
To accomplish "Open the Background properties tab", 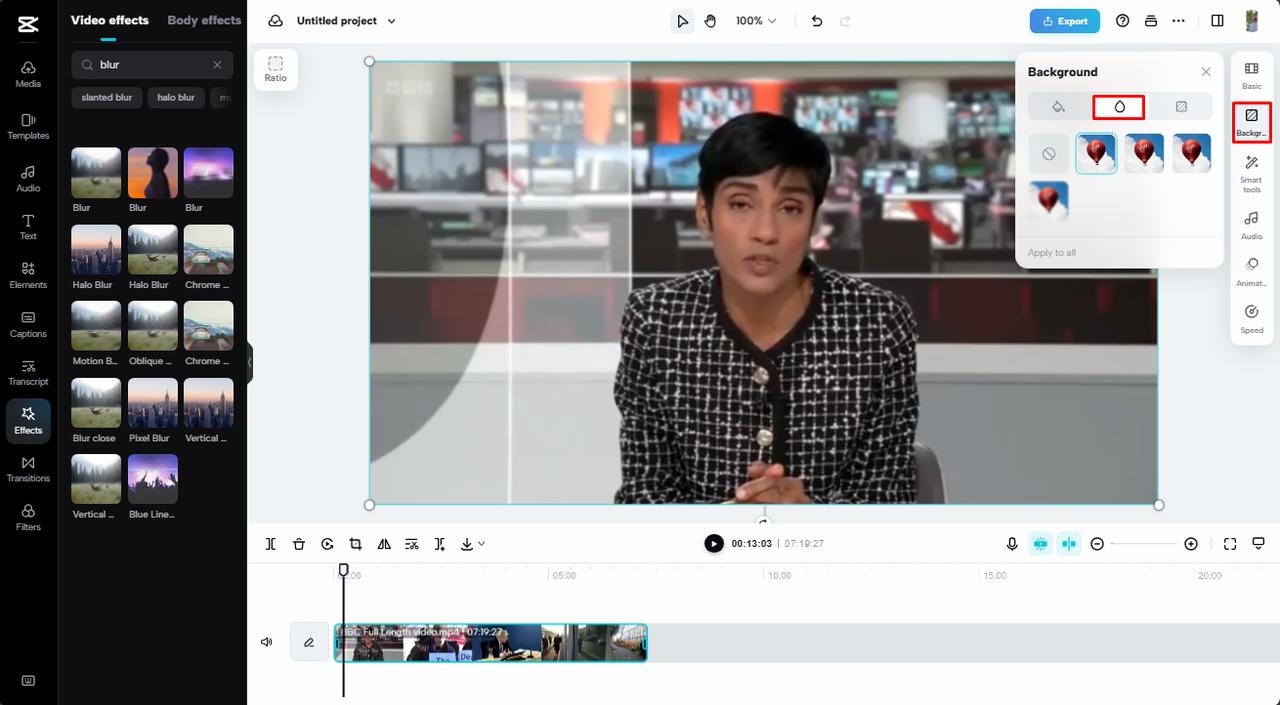I will coord(1251,123).
